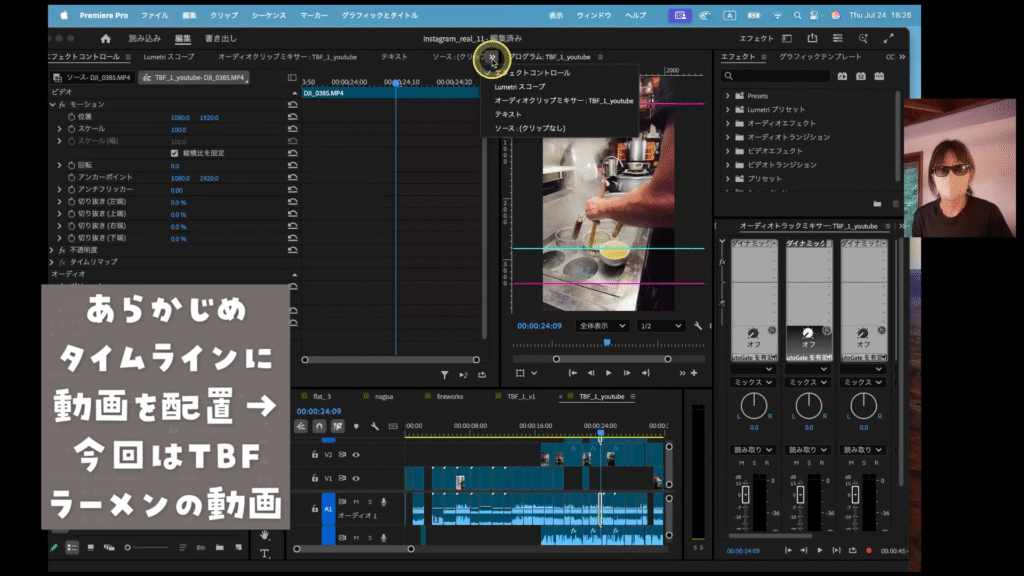
Task: Toggle the A1 voice-over record microphone
Action: (x=383, y=502)
